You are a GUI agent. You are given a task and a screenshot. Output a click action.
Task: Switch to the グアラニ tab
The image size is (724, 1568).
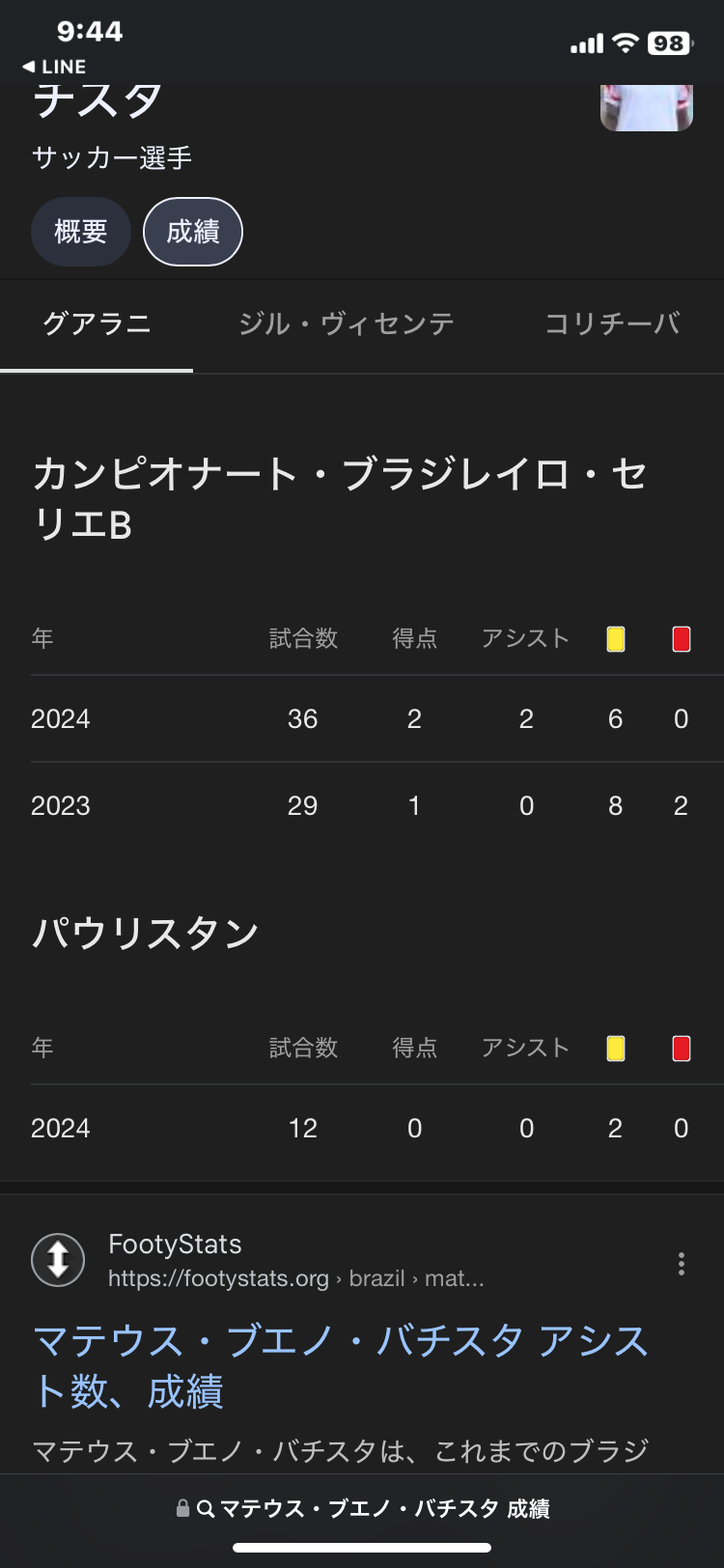point(97,324)
